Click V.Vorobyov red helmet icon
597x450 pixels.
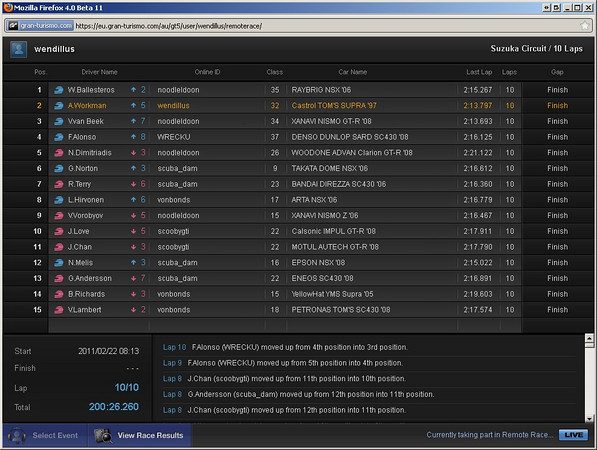point(59,216)
